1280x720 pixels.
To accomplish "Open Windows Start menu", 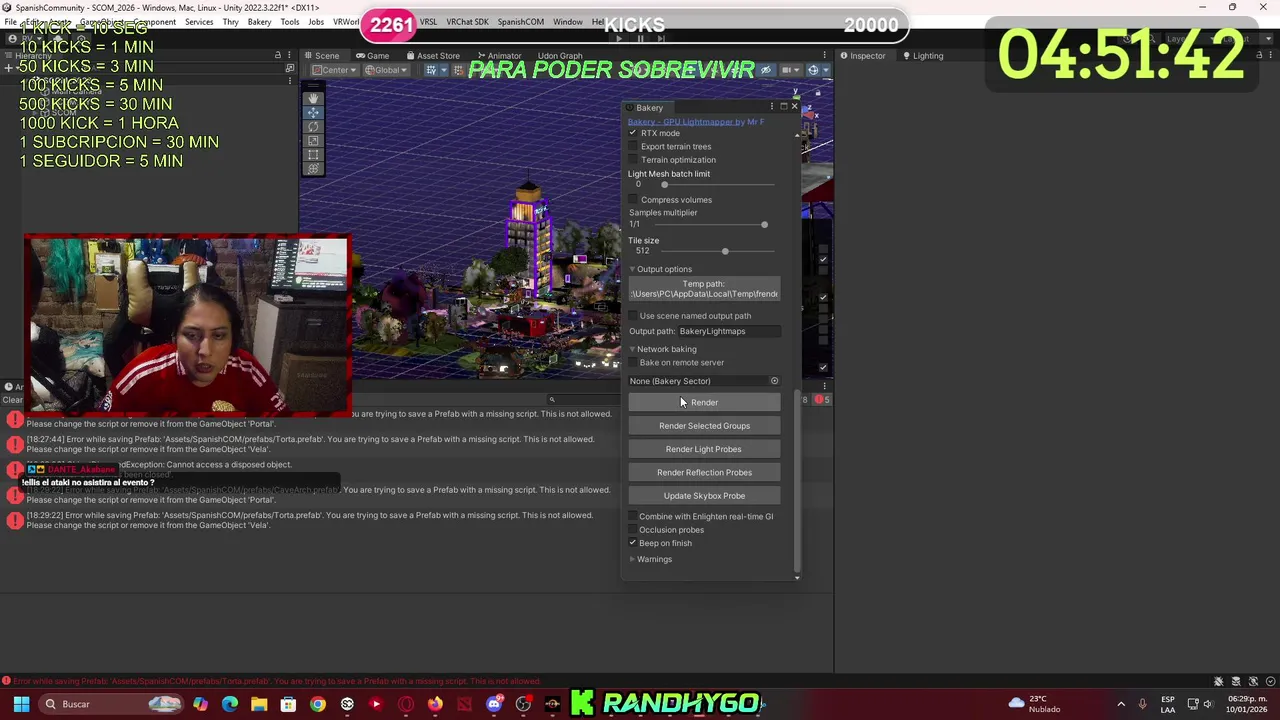I will 21,704.
